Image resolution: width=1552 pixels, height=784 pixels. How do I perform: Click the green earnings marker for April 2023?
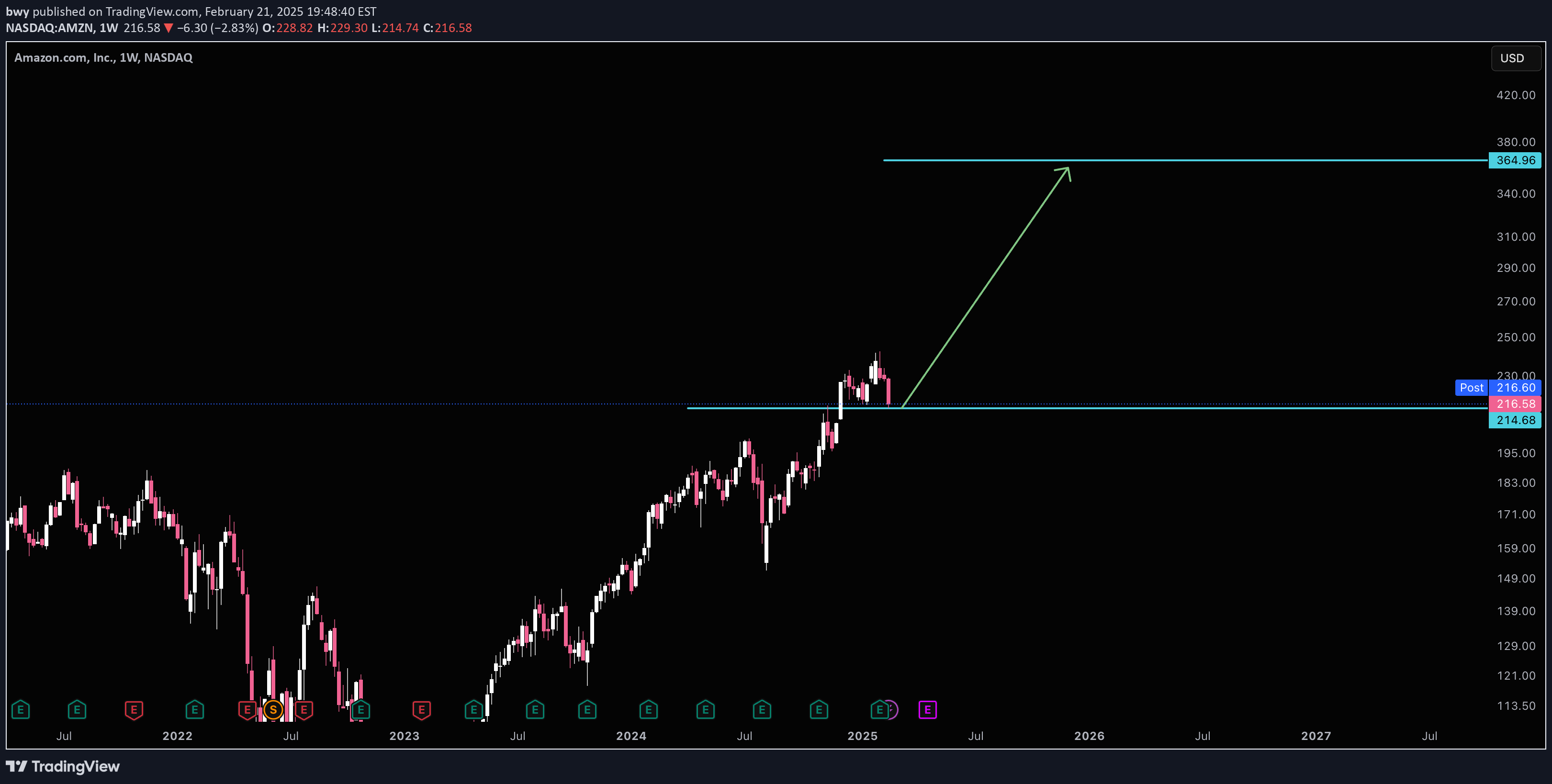473,709
